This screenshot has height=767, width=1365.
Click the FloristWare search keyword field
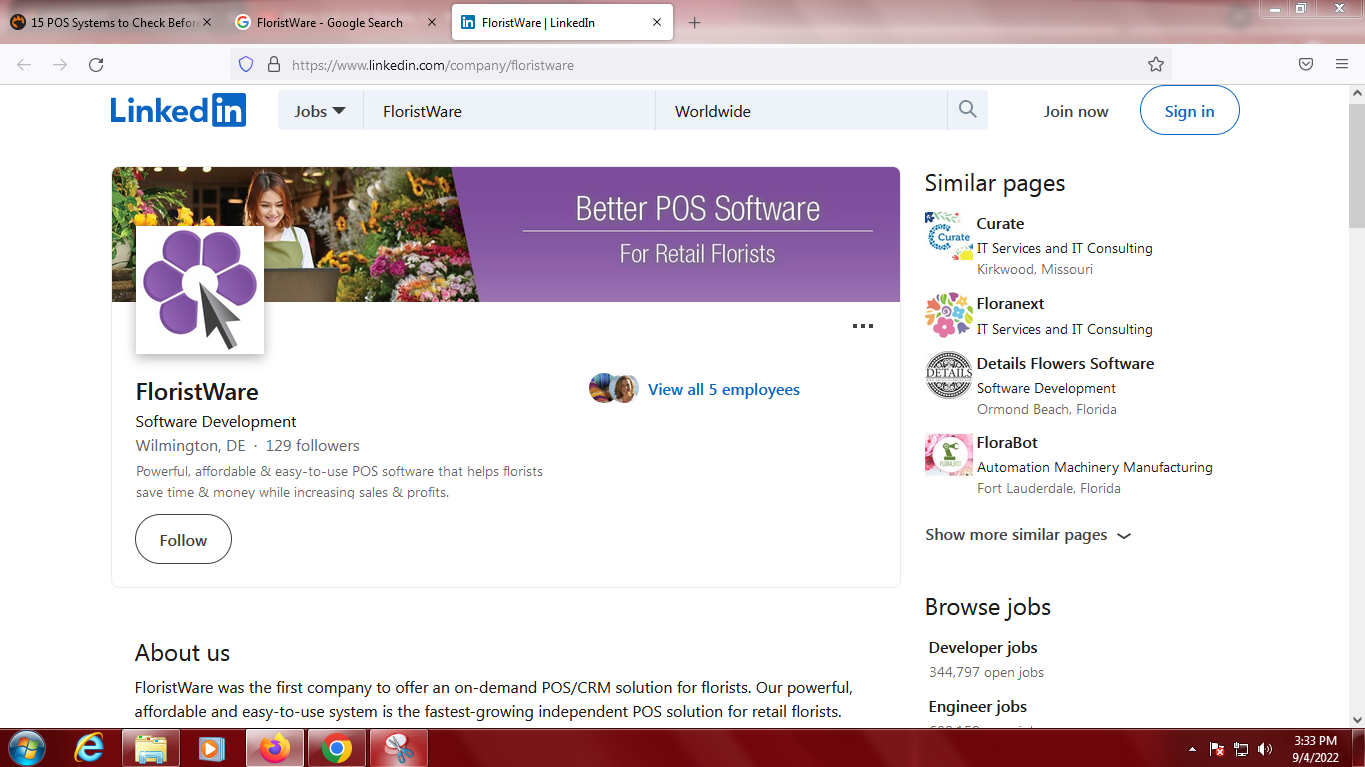[509, 111]
